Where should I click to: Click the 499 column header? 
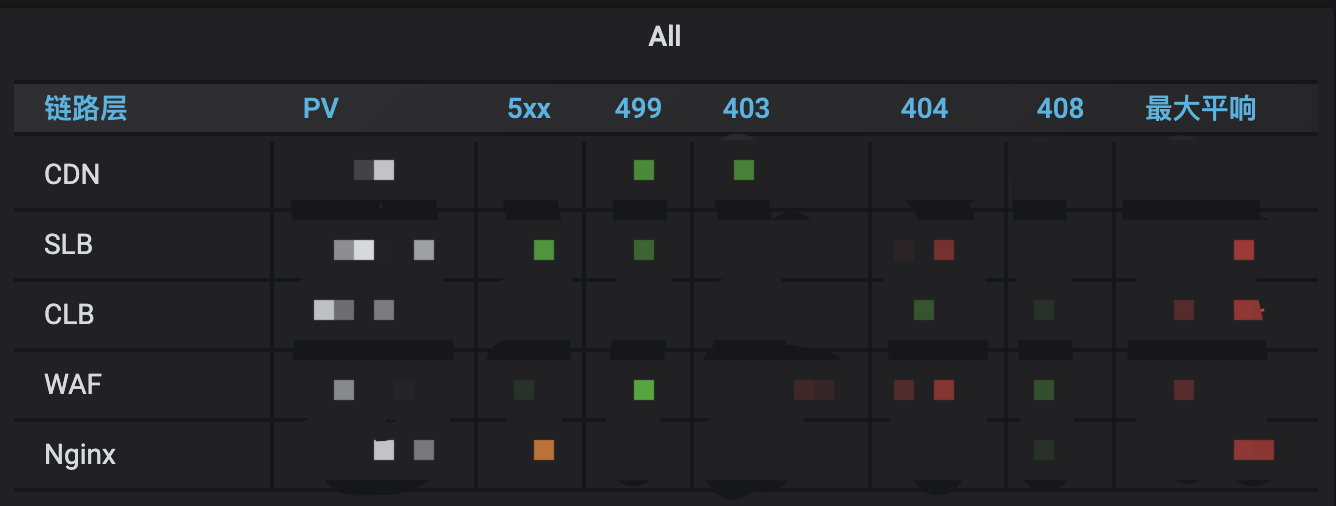pyautogui.click(x=638, y=109)
